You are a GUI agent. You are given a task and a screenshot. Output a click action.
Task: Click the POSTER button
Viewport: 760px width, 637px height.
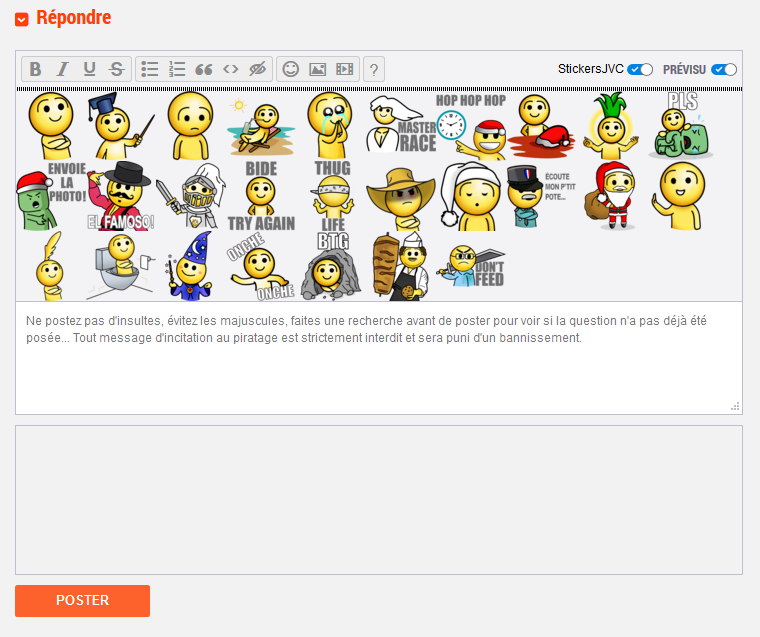point(82,601)
